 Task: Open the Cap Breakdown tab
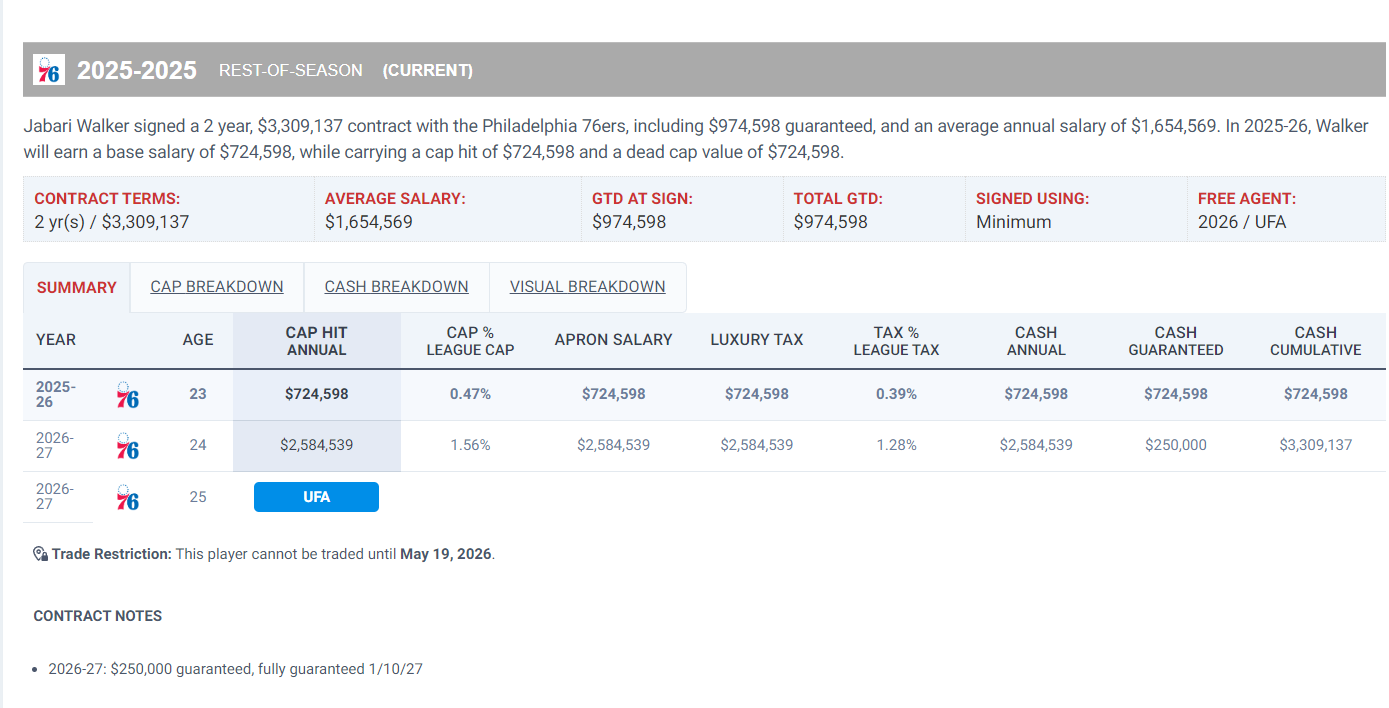pyautogui.click(x=217, y=287)
